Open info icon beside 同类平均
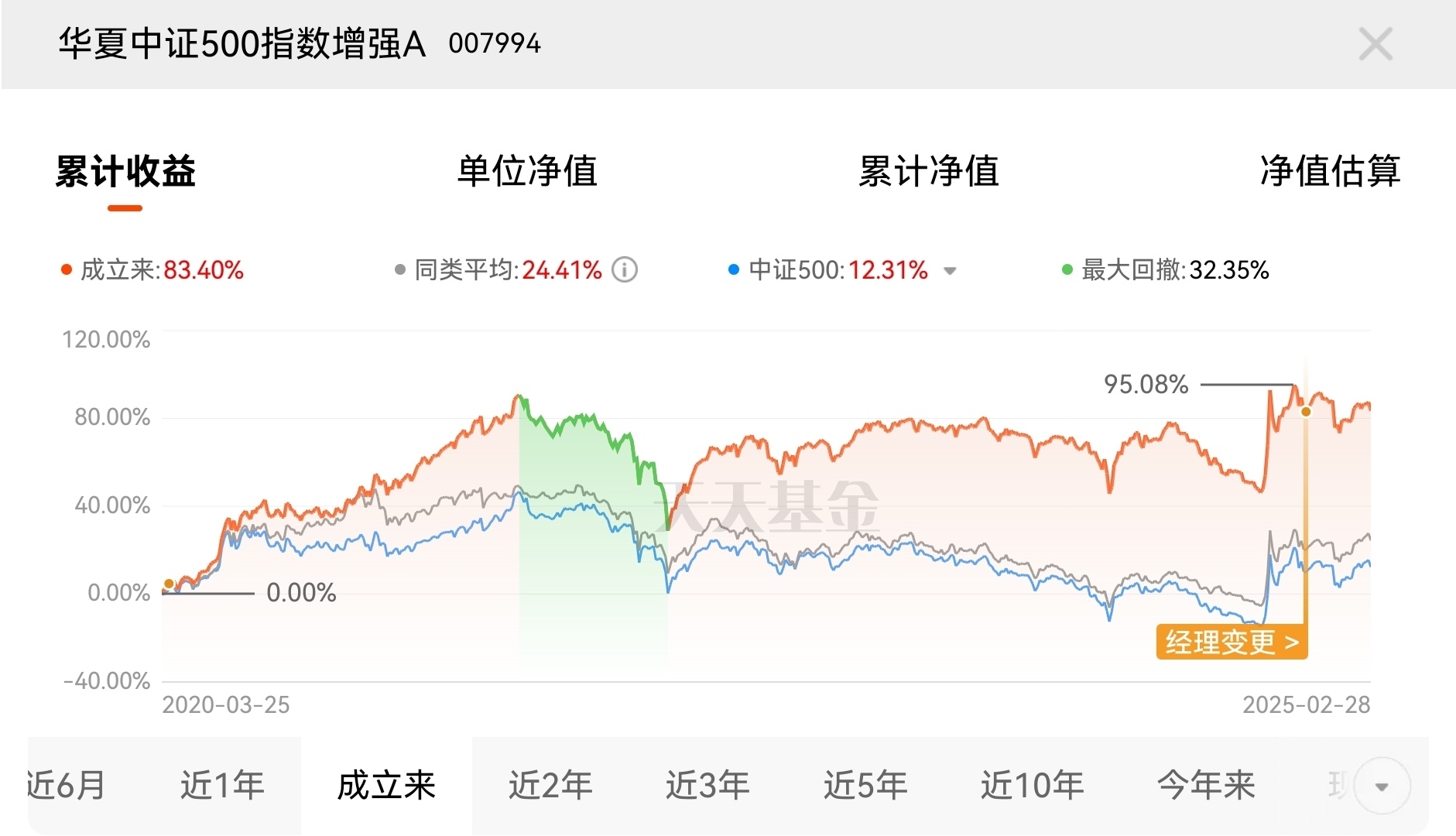Viewport: 1456px width, 836px height. 625,270
